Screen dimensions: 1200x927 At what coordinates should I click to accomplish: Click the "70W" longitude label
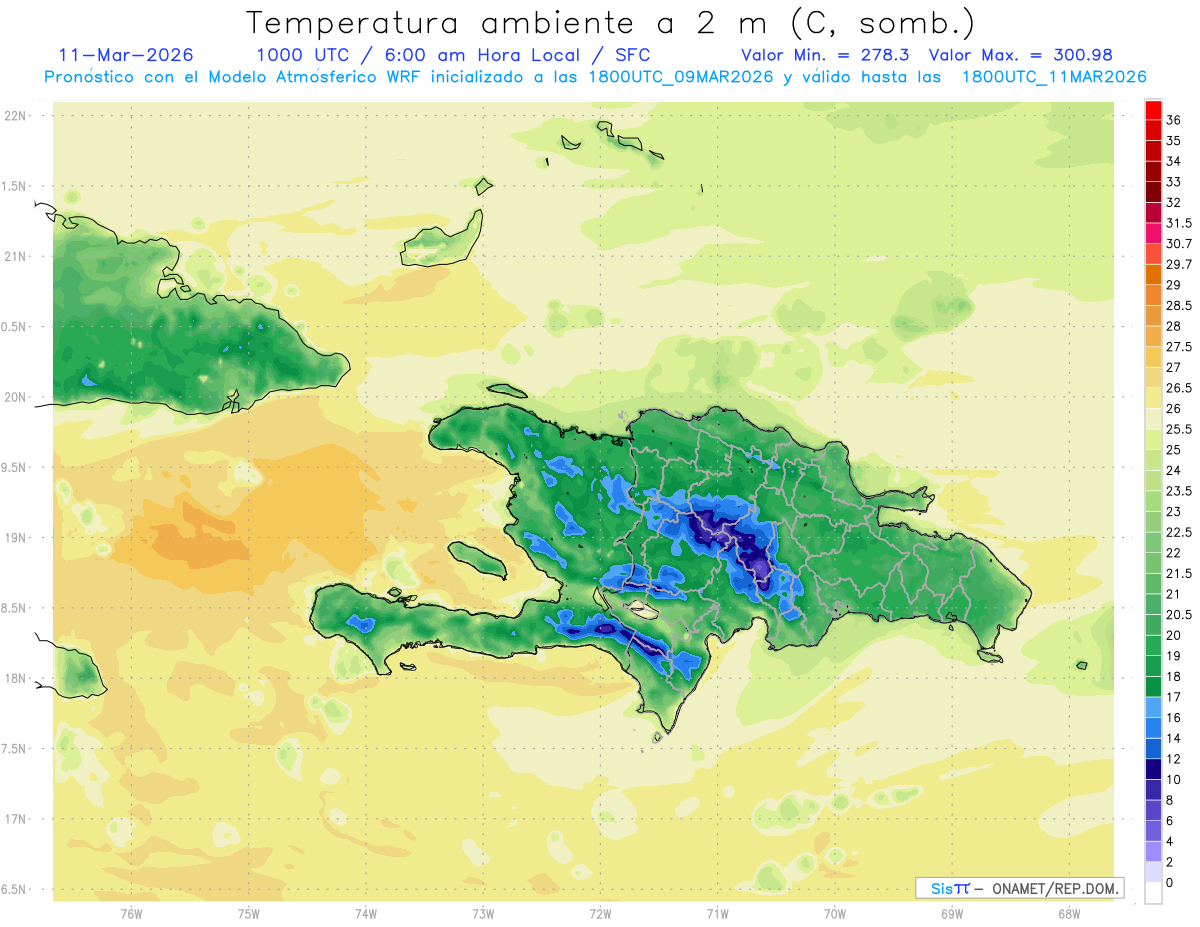834,914
